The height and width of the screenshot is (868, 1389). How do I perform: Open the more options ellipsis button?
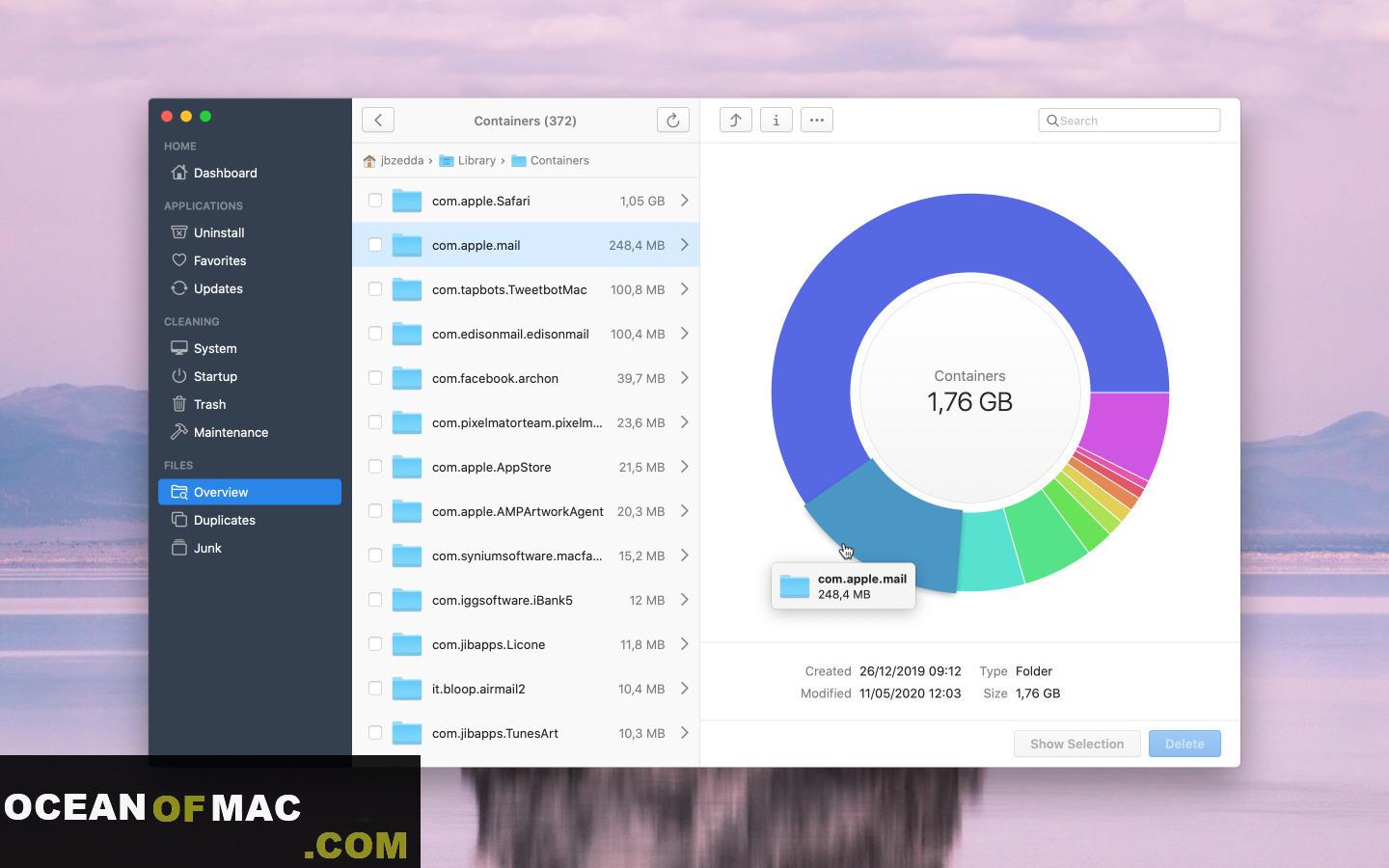click(x=817, y=121)
